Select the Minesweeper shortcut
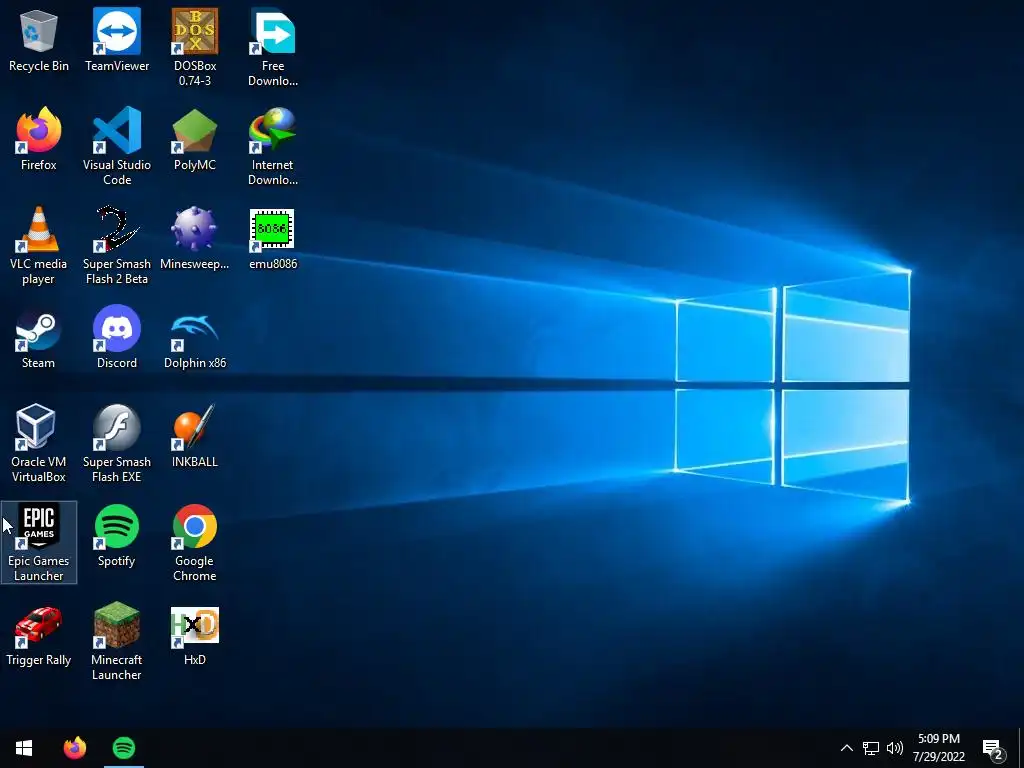This screenshot has height=768, width=1024. coord(195,239)
